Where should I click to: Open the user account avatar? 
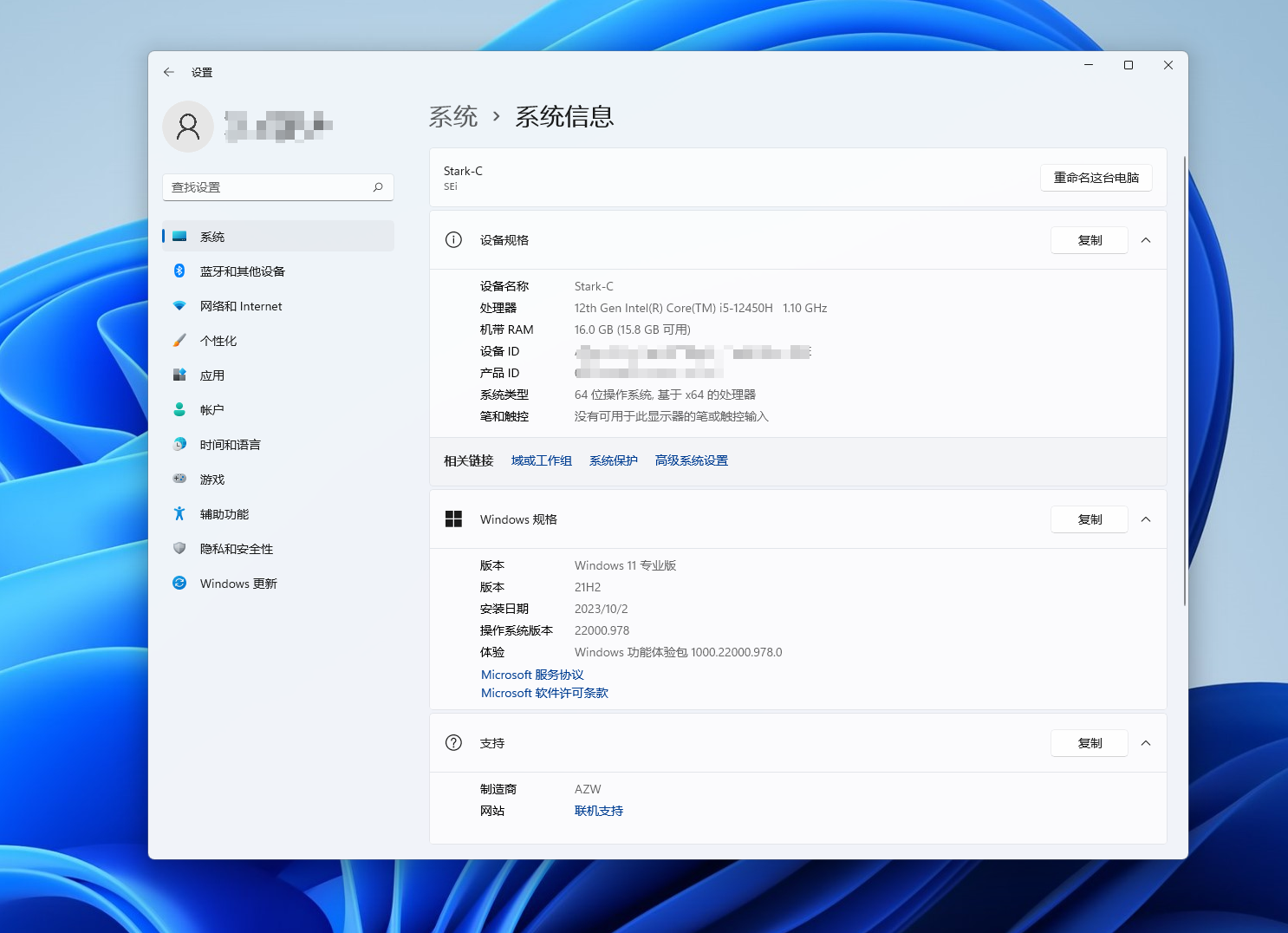point(188,127)
